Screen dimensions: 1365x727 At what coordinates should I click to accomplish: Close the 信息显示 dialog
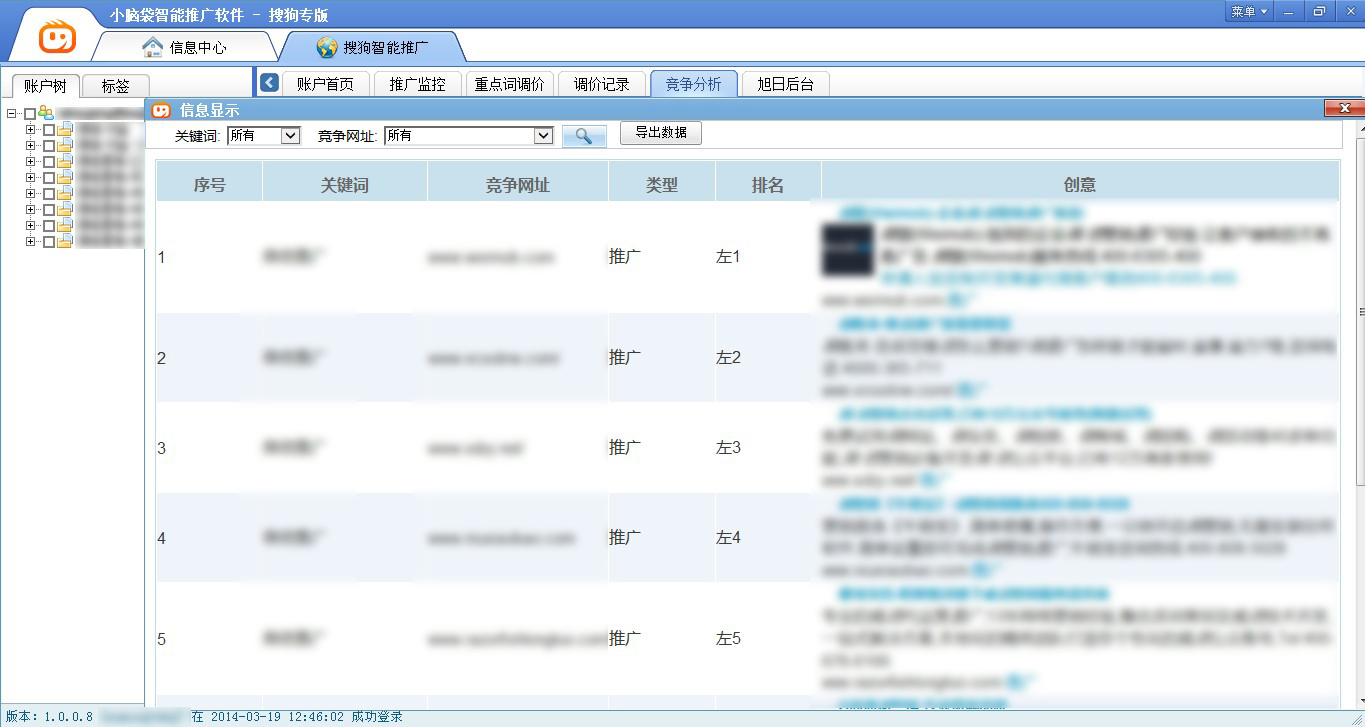coord(1345,108)
